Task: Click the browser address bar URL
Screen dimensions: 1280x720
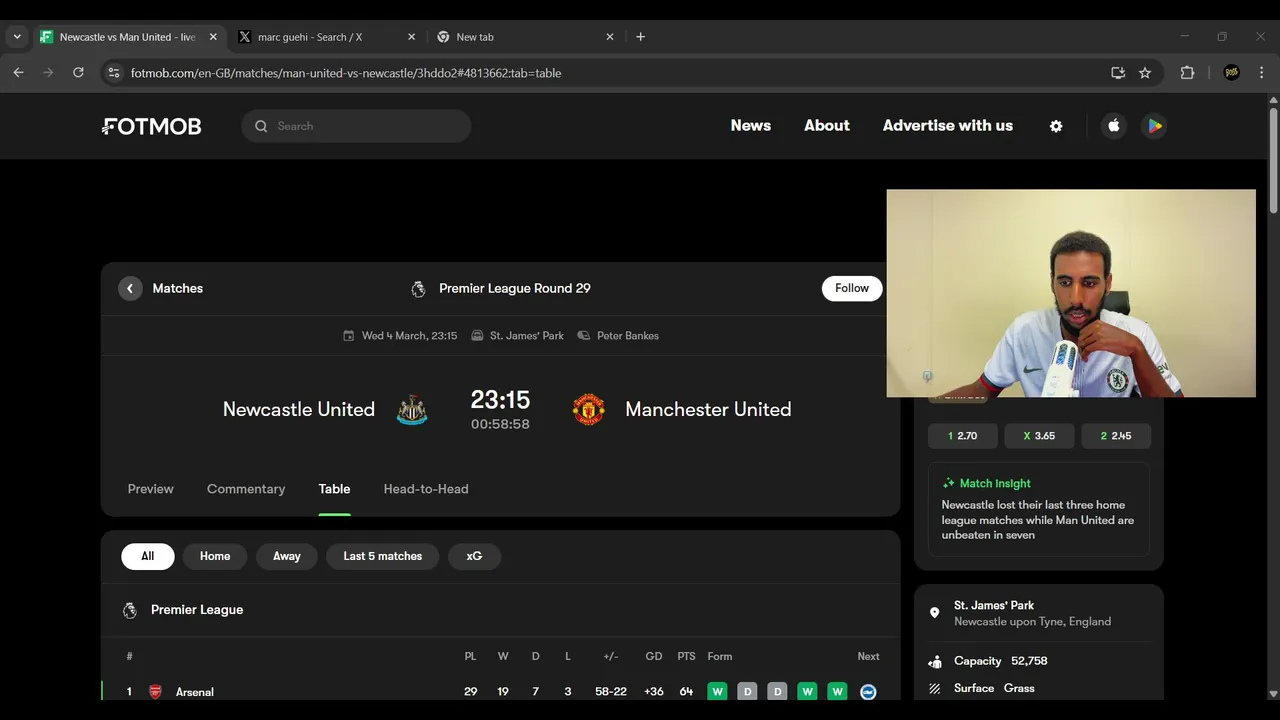Action: tap(346, 73)
